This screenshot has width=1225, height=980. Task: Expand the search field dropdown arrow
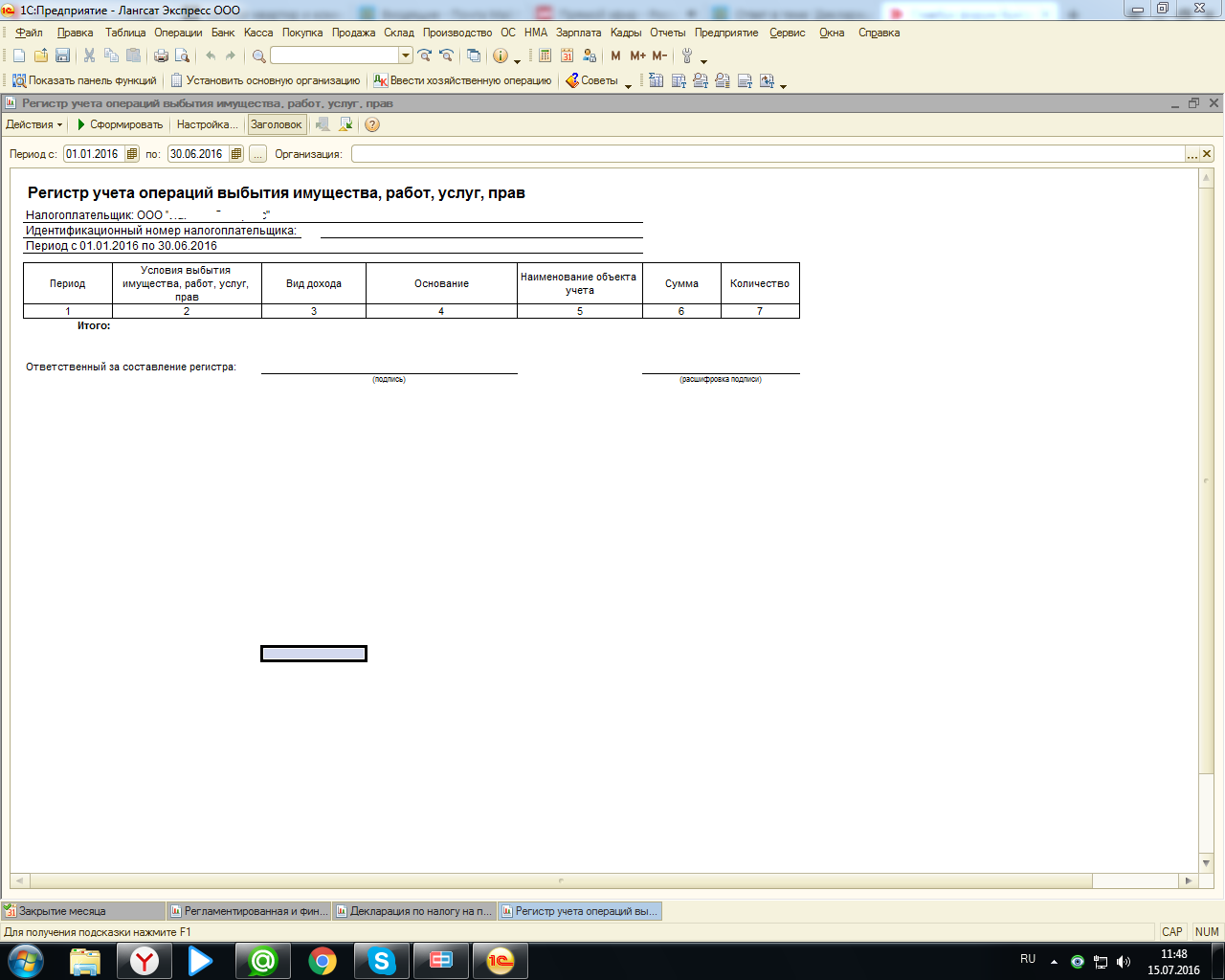coord(406,56)
